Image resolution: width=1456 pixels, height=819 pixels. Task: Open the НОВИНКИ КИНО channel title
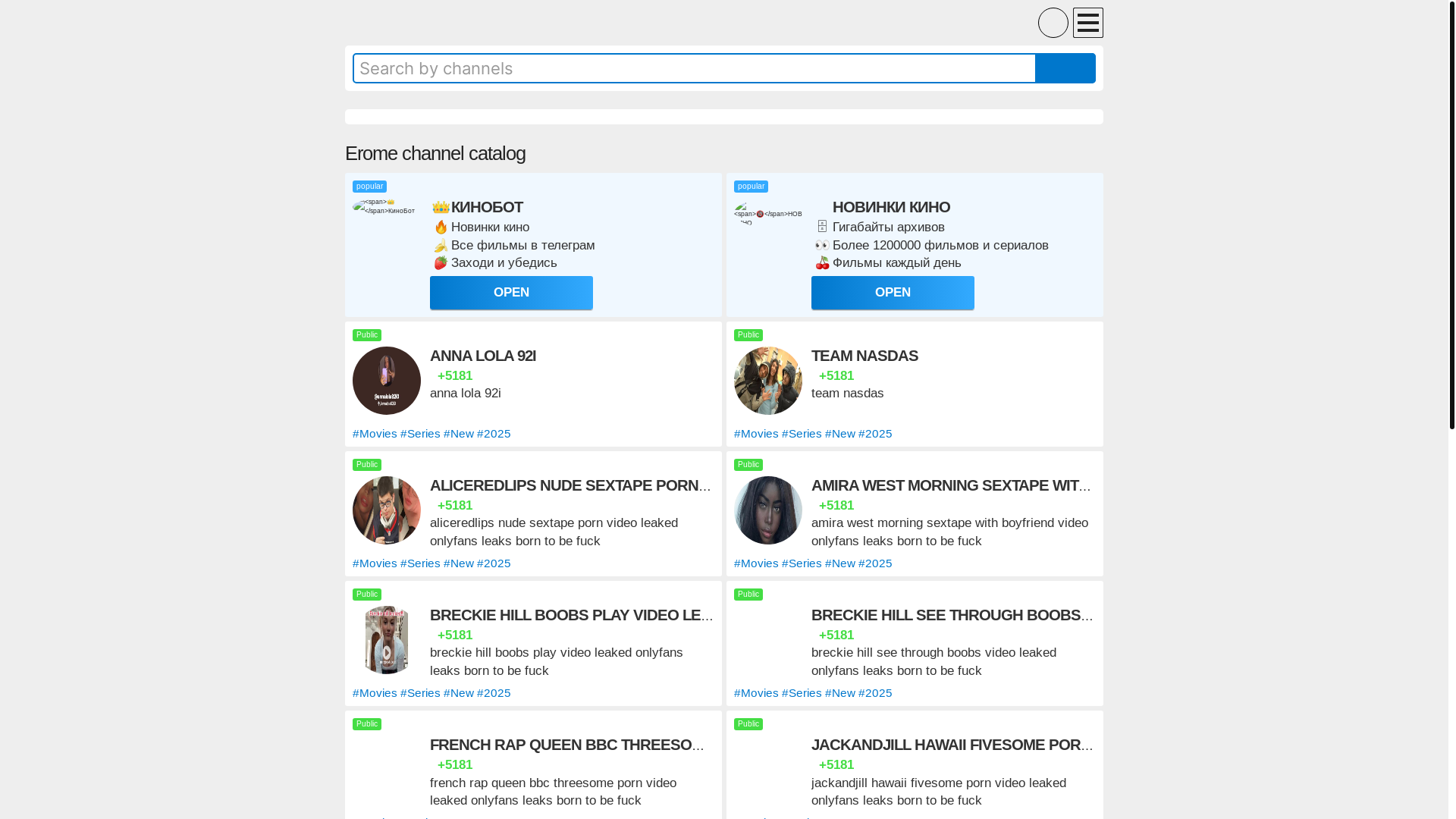(891, 207)
